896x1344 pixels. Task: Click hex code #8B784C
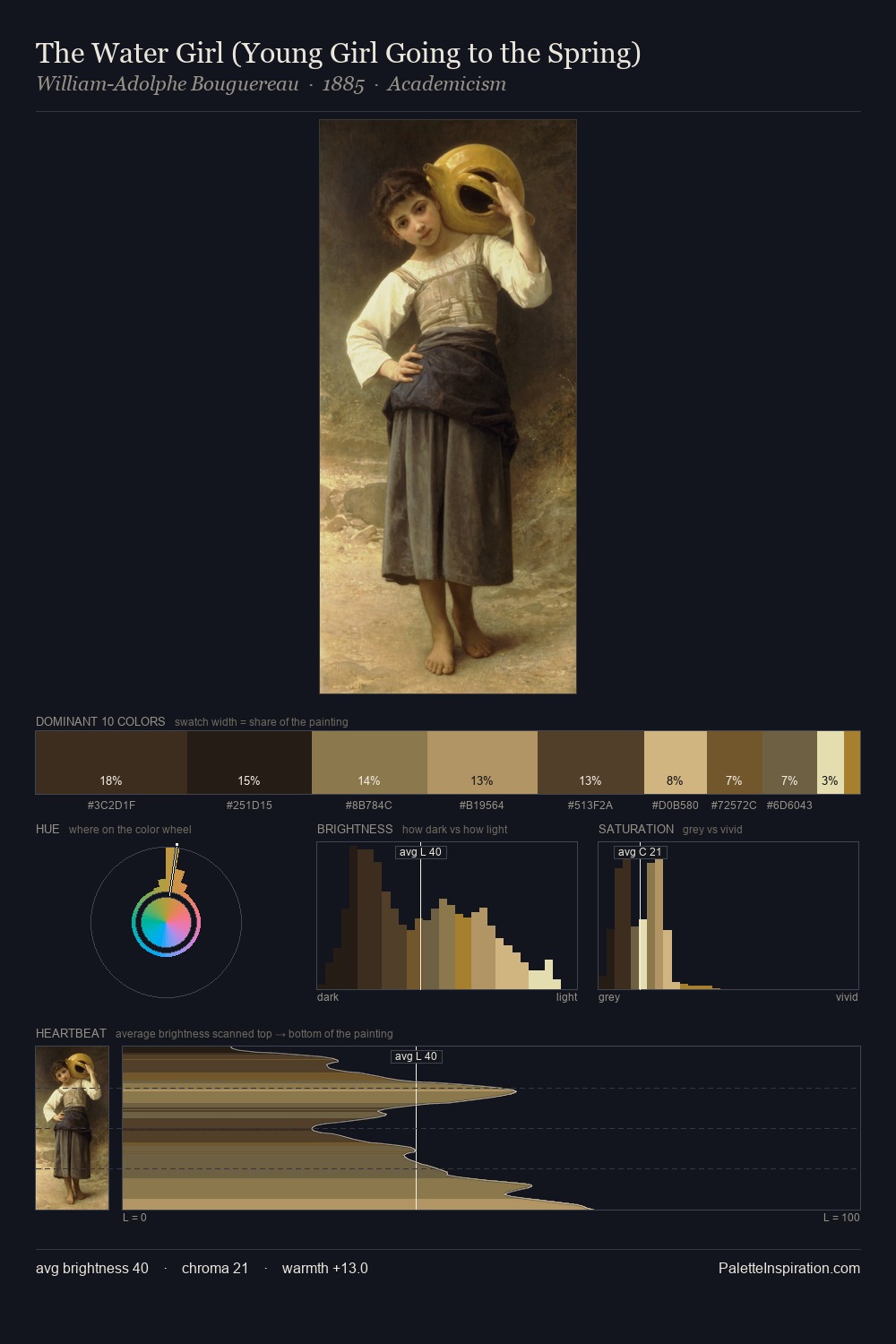coord(369,806)
